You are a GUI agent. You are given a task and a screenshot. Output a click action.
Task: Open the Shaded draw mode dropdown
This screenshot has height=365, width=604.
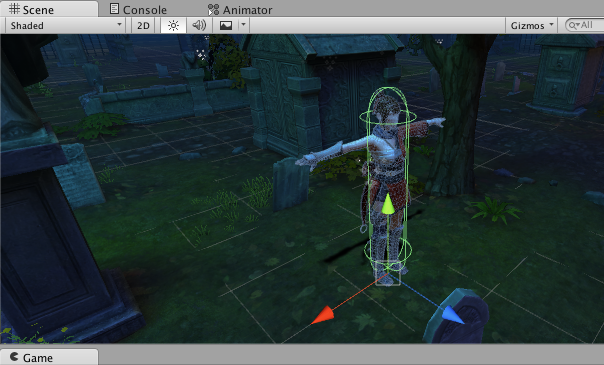[66, 25]
